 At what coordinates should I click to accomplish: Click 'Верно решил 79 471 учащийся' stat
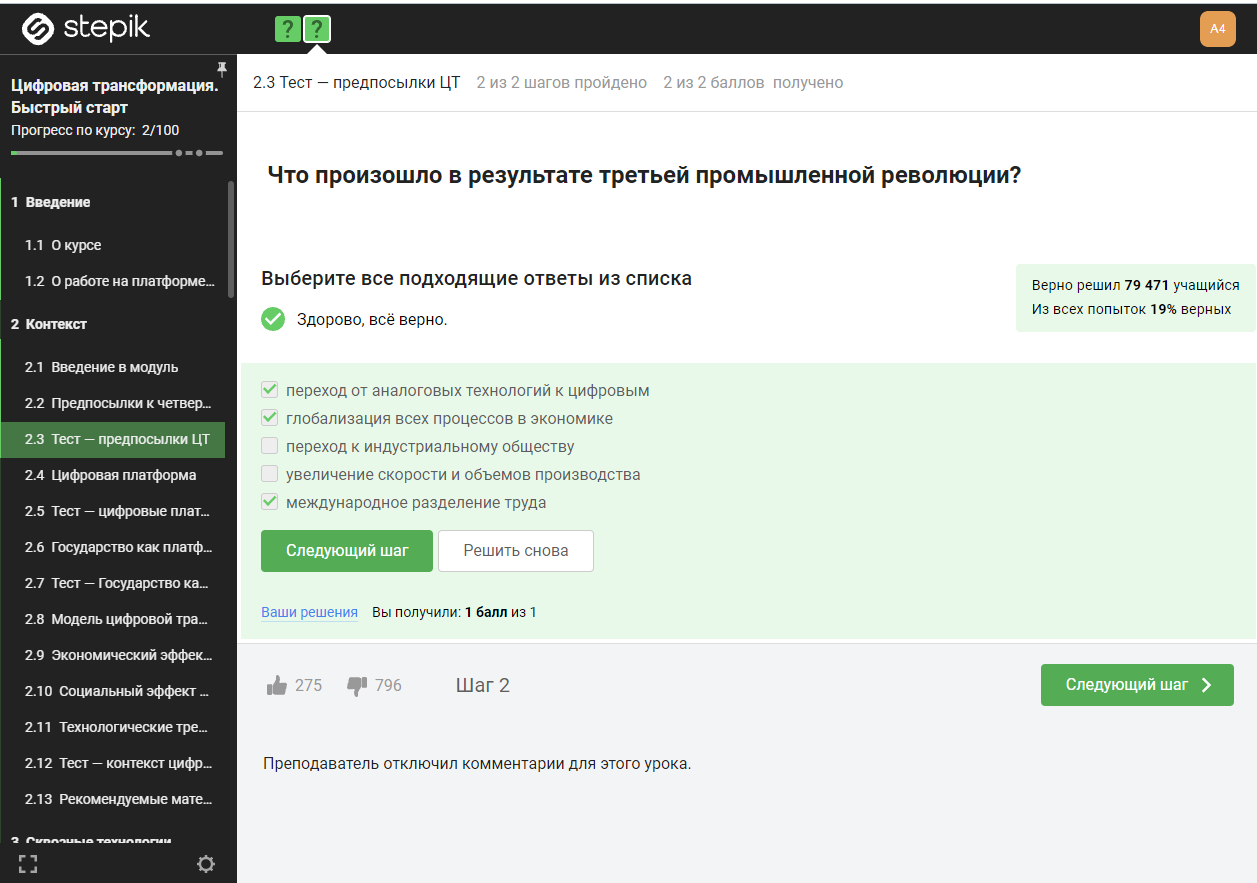(x=1135, y=285)
